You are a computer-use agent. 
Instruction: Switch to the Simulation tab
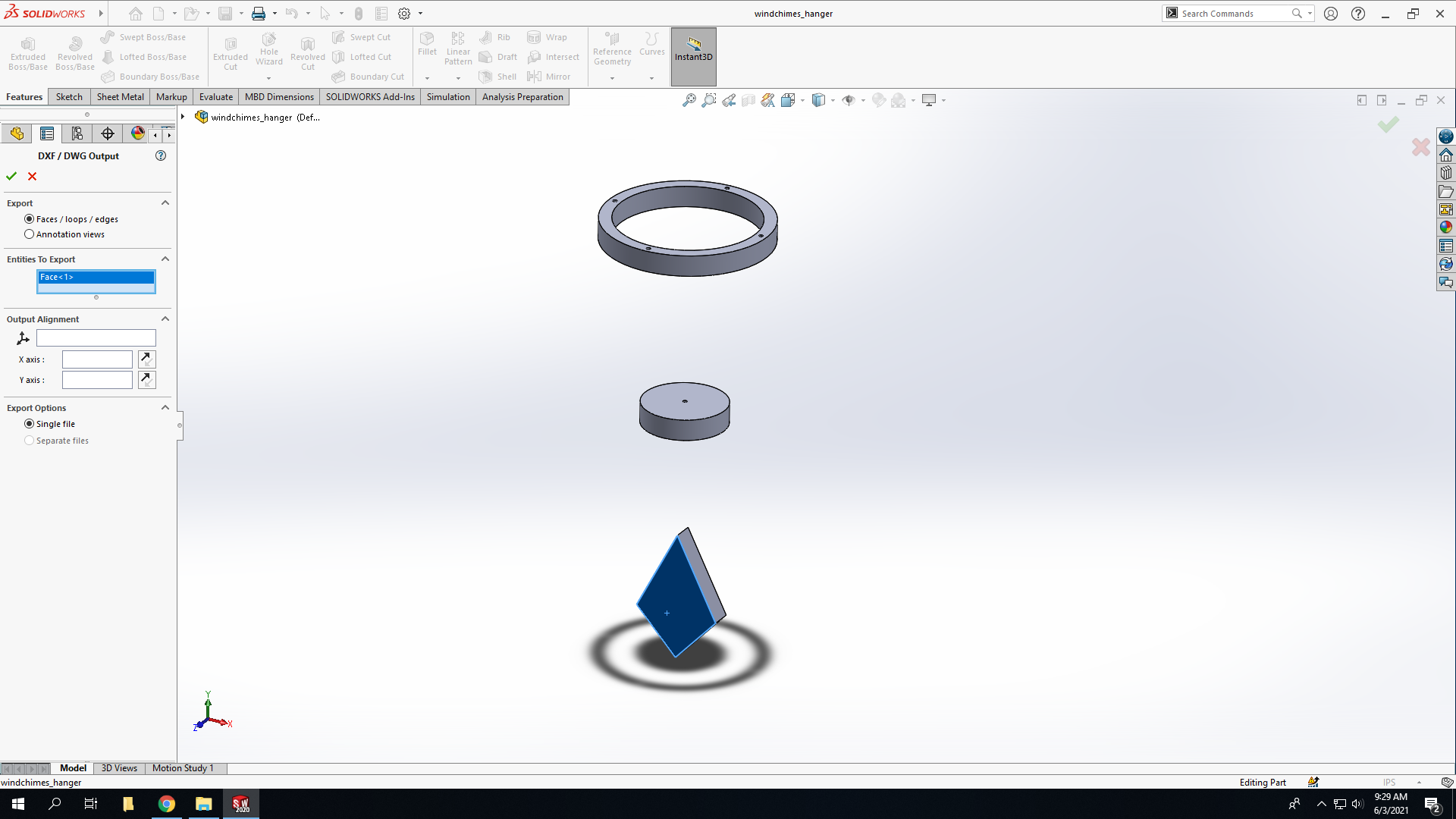point(448,97)
